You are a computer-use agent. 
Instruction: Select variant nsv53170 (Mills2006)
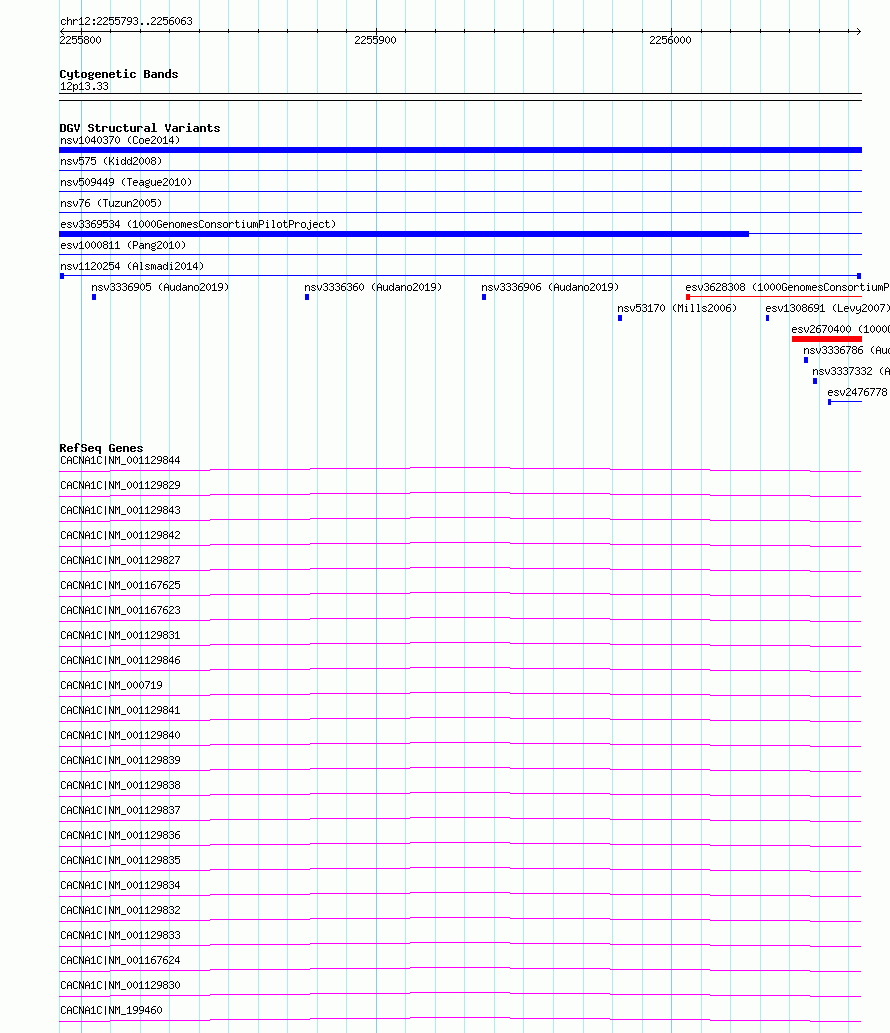(677, 309)
